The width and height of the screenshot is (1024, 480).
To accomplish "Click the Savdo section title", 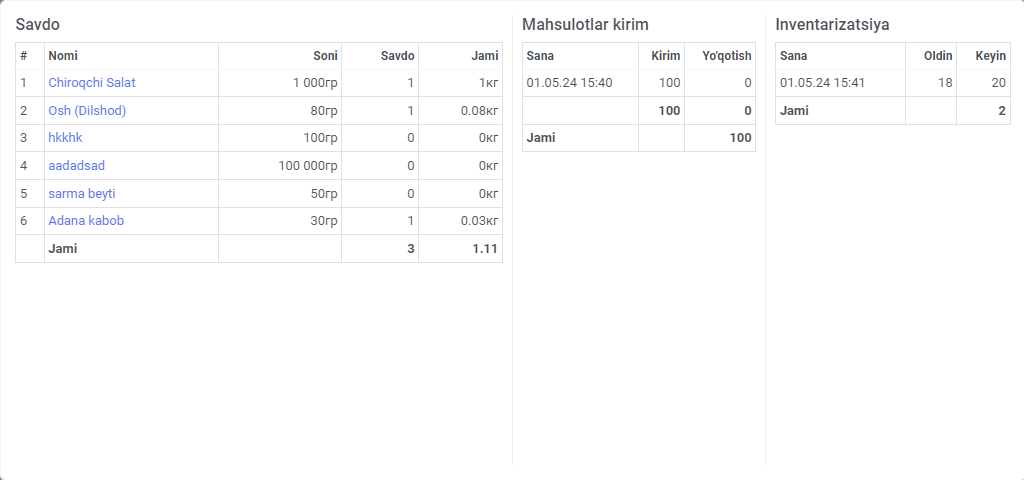I will (x=38, y=25).
